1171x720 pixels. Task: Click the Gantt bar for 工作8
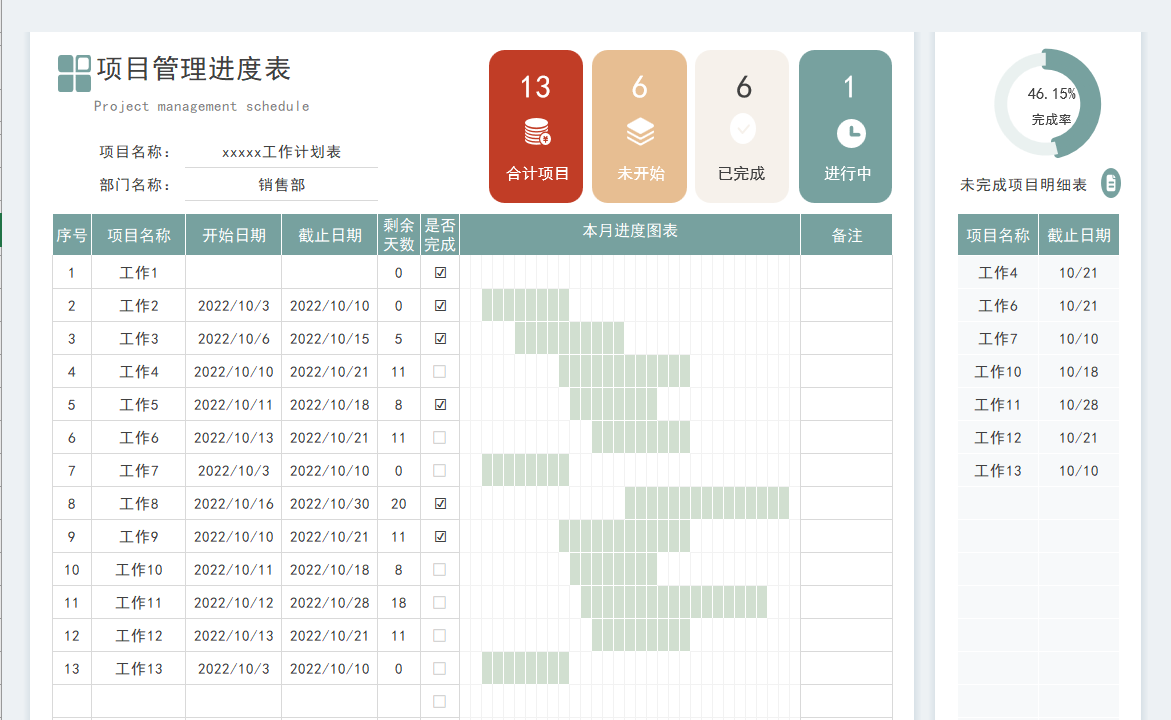point(706,503)
